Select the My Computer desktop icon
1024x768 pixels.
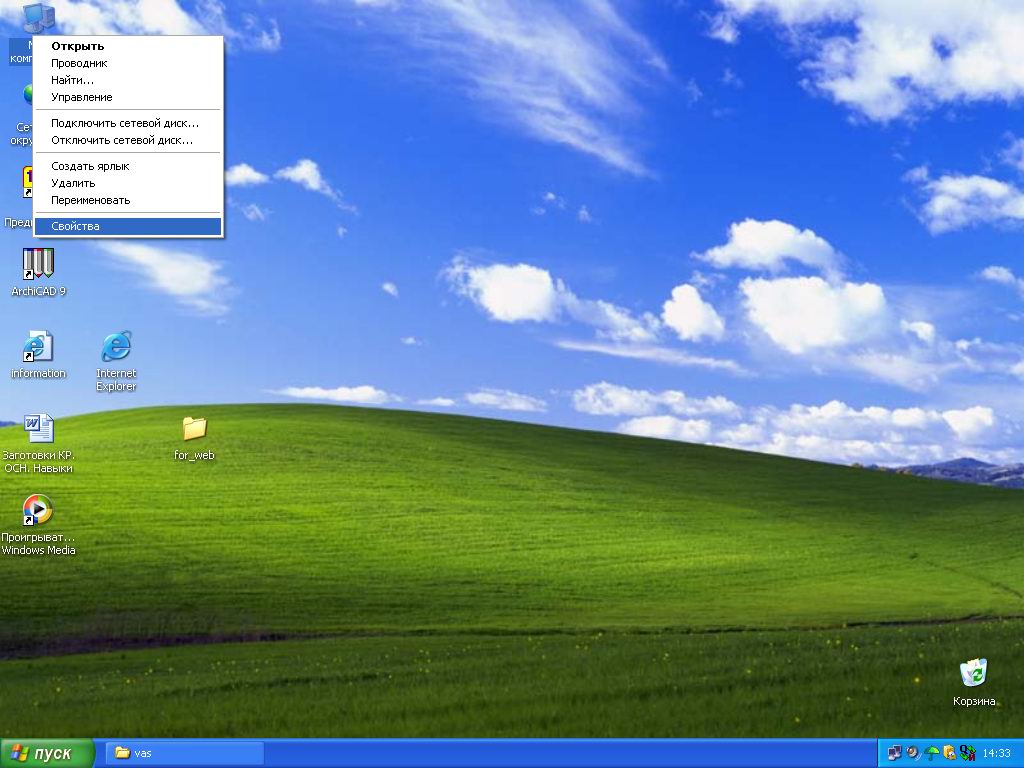click(37, 18)
